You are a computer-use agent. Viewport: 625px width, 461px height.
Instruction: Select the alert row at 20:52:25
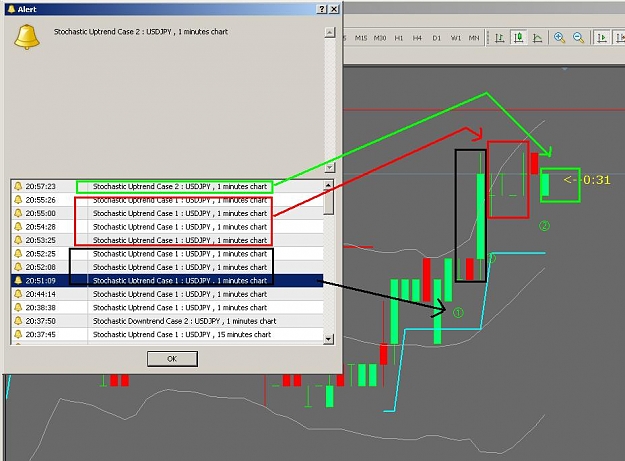click(167, 254)
